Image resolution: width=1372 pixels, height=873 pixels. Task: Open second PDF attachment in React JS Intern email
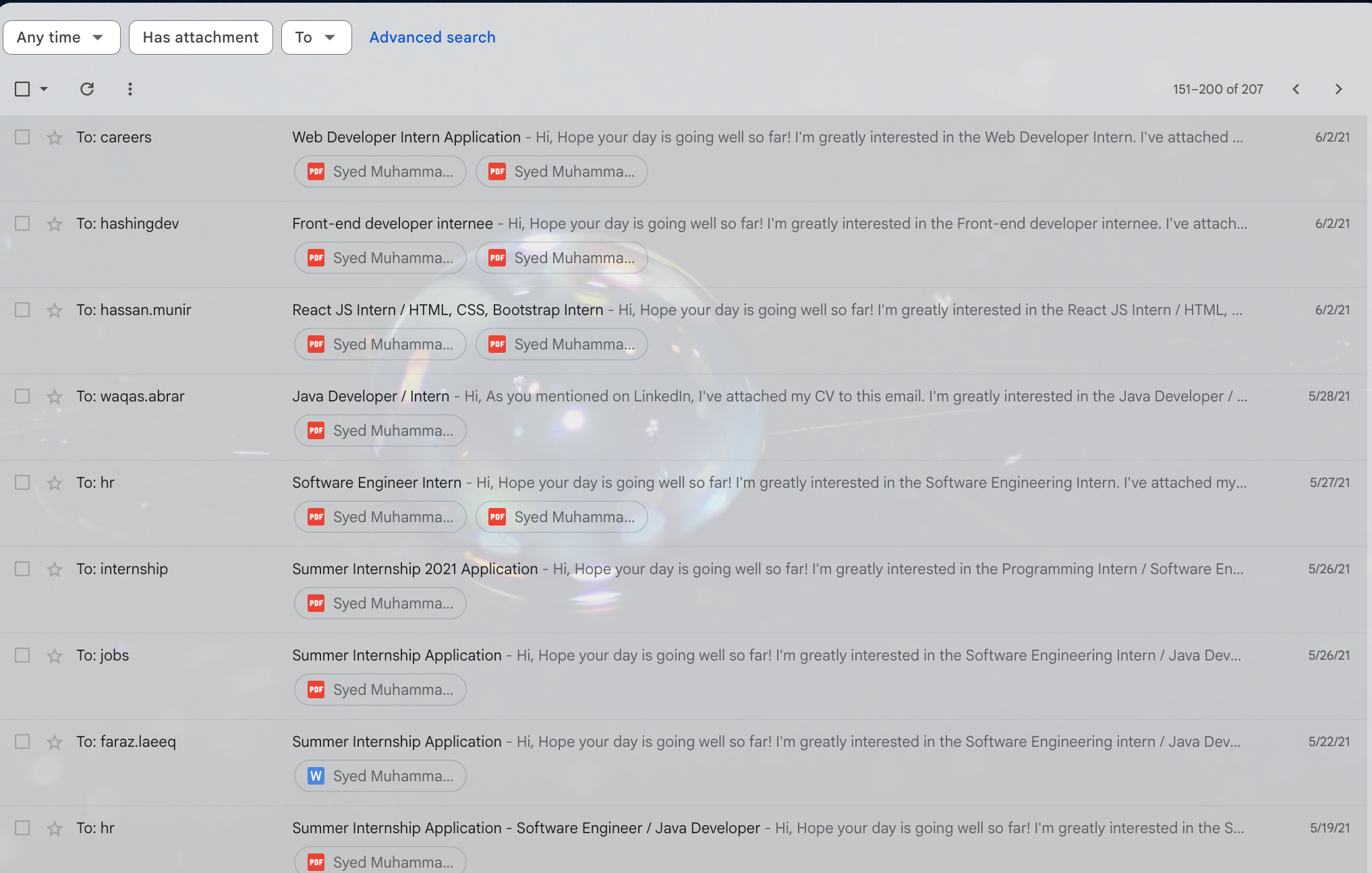[x=562, y=344]
